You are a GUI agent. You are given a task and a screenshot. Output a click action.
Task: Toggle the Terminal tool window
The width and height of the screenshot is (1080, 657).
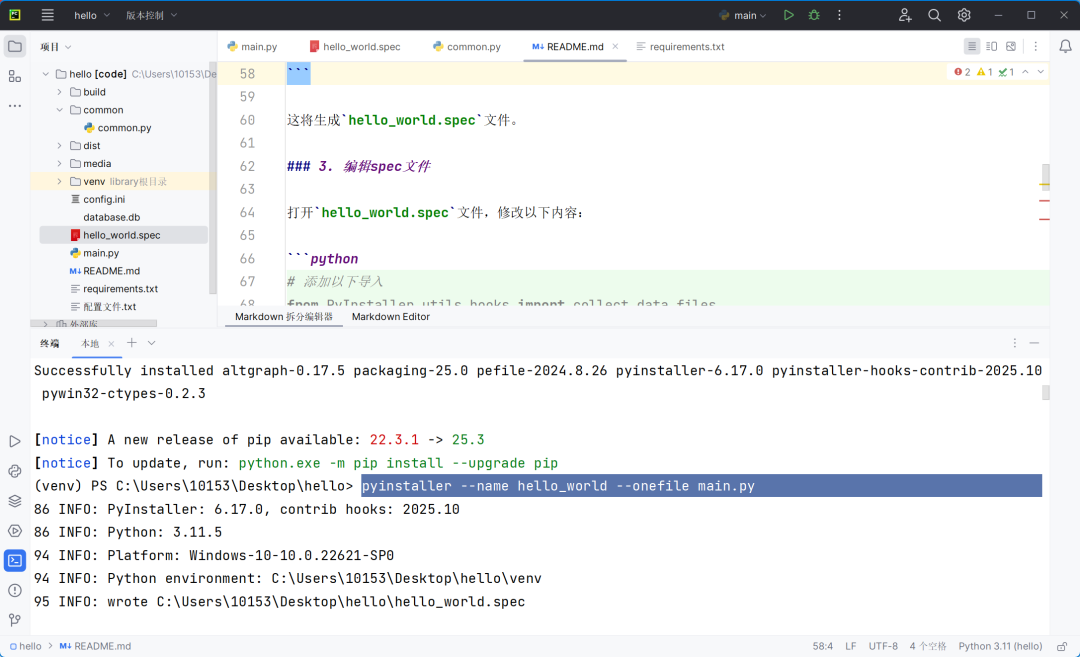coord(14,561)
